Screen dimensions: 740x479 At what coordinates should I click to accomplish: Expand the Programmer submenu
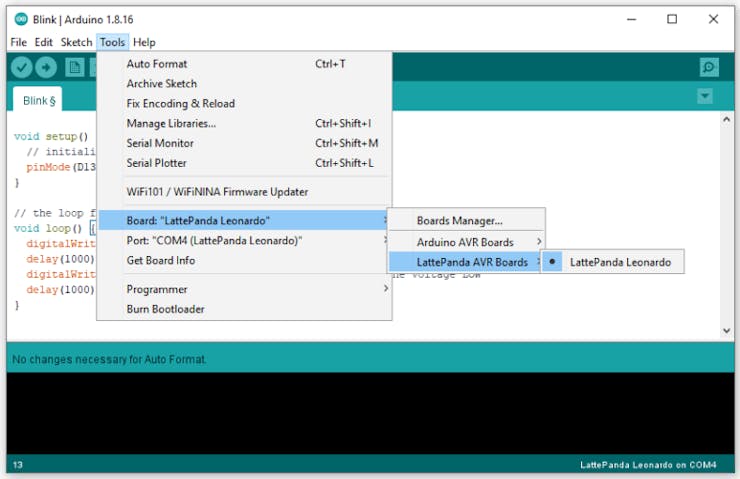244,289
